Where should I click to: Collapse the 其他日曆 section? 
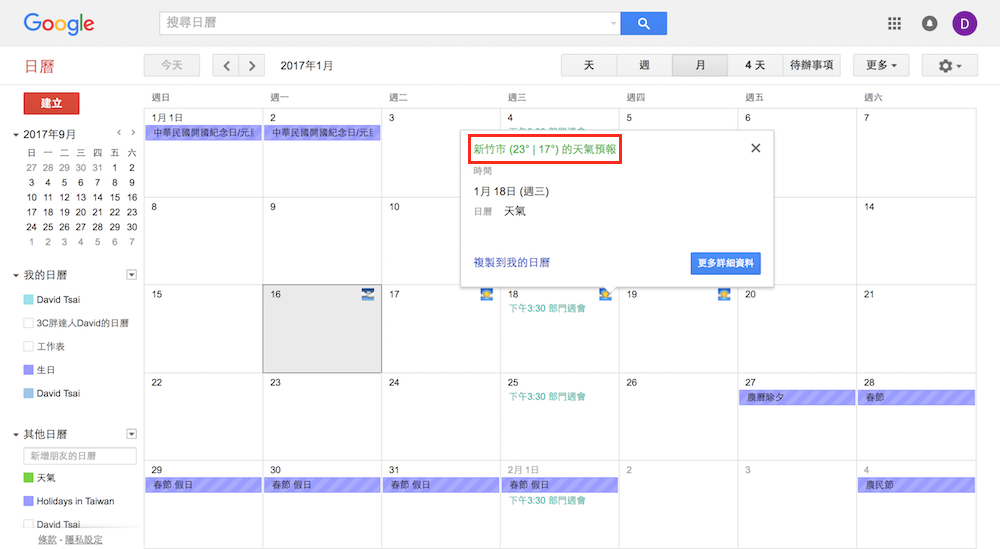(x=16, y=435)
